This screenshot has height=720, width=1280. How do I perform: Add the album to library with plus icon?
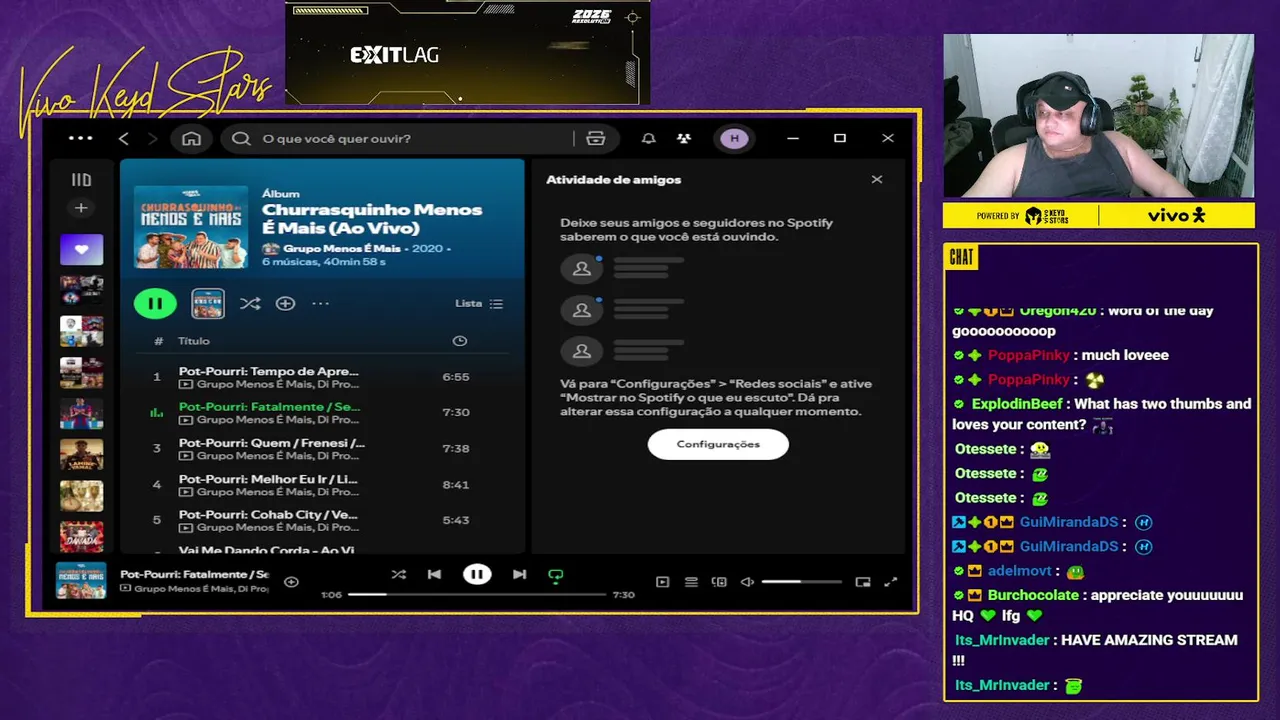pyautogui.click(x=285, y=303)
